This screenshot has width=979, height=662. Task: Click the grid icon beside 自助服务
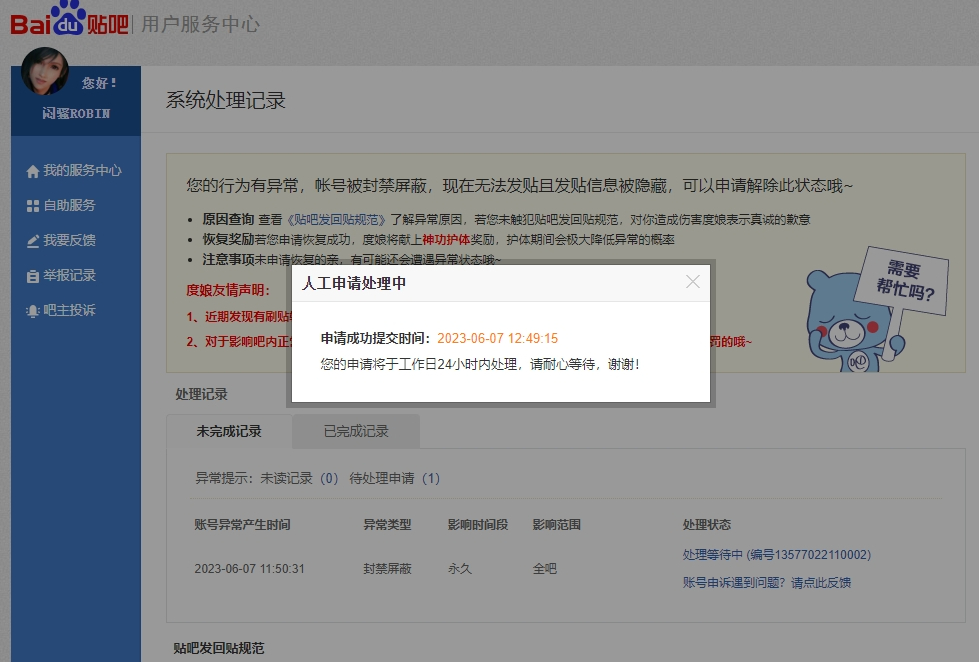[x=33, y=206]
